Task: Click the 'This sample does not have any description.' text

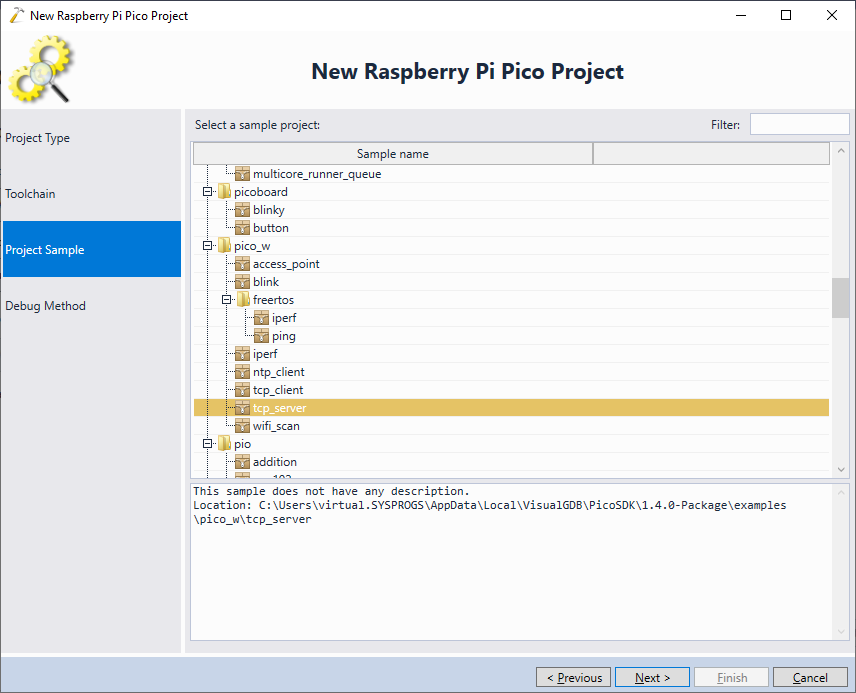Action: point(331,491)
